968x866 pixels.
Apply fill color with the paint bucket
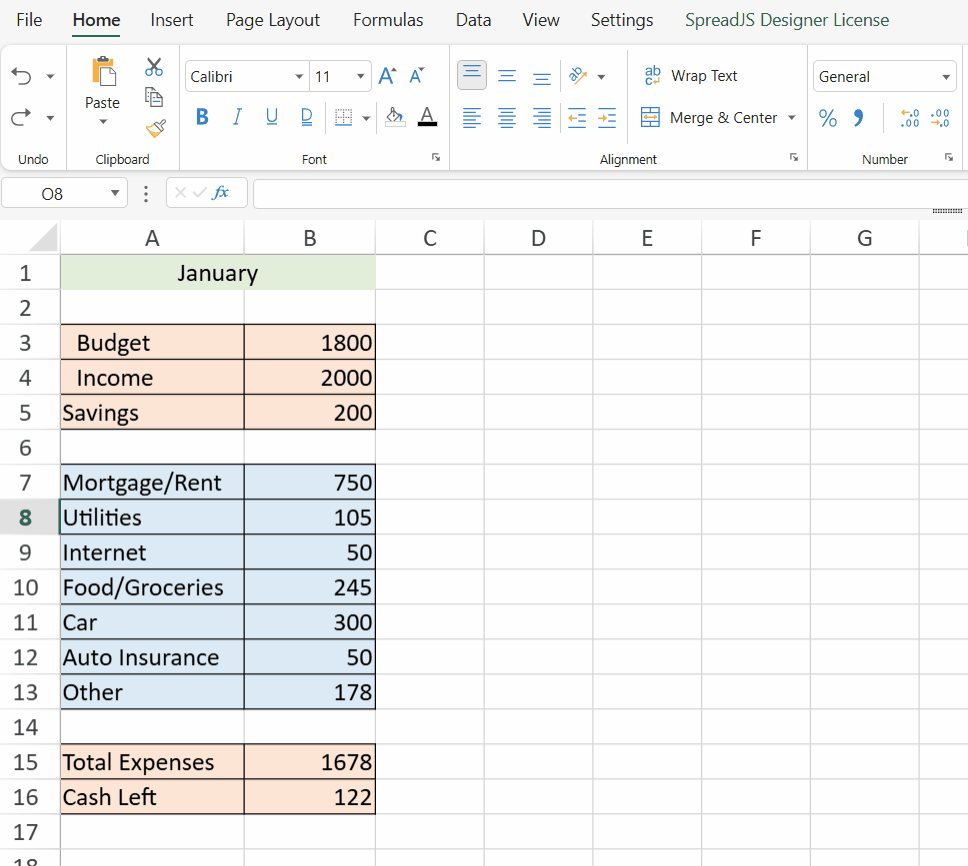[395, 117]
